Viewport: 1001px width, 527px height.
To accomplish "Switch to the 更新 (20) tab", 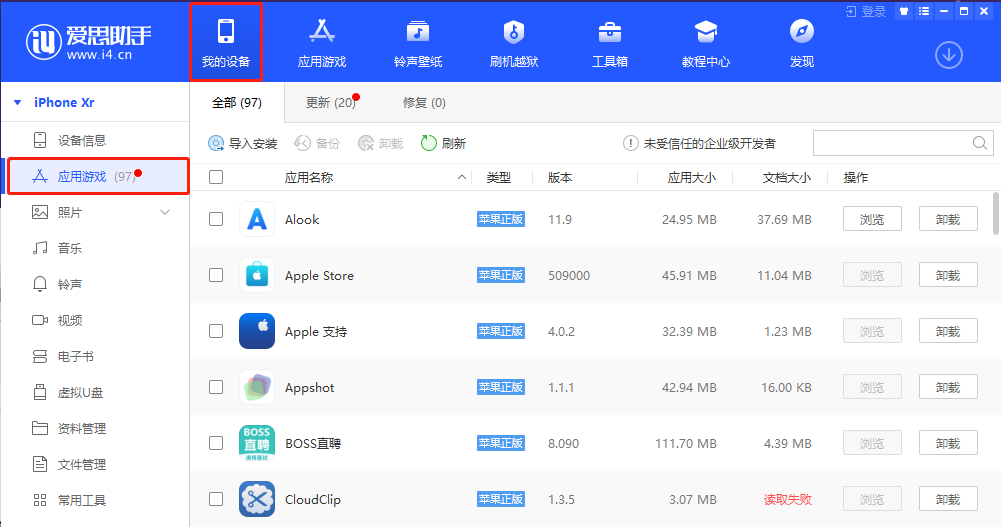I will tap(331, 103).
